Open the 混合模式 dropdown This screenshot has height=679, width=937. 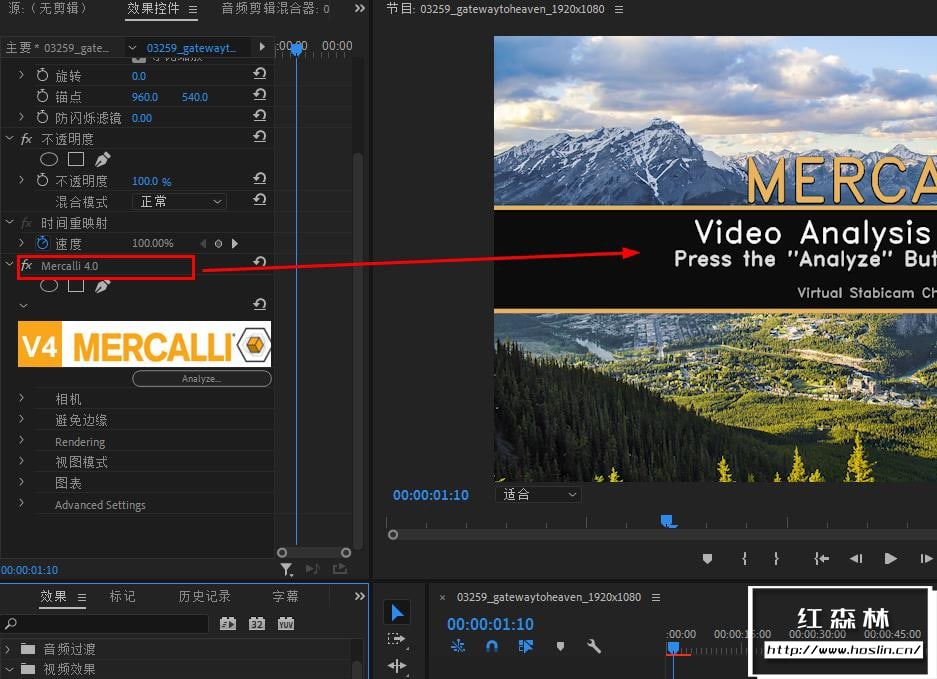coord(179,201)
